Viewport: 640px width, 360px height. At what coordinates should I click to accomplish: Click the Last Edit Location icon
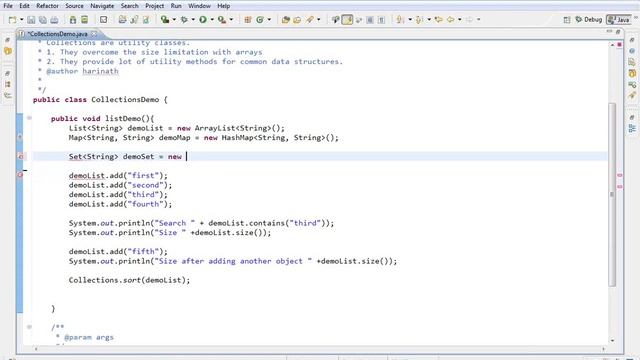[x=439, y=20]
